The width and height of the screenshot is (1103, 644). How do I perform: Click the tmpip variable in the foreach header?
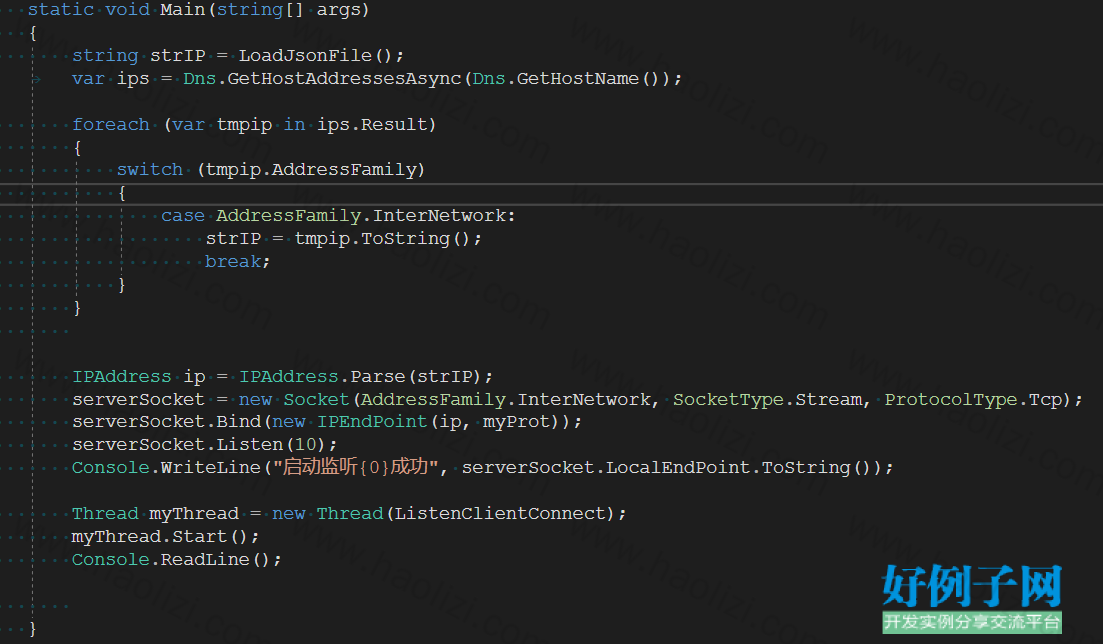(244, 125)
